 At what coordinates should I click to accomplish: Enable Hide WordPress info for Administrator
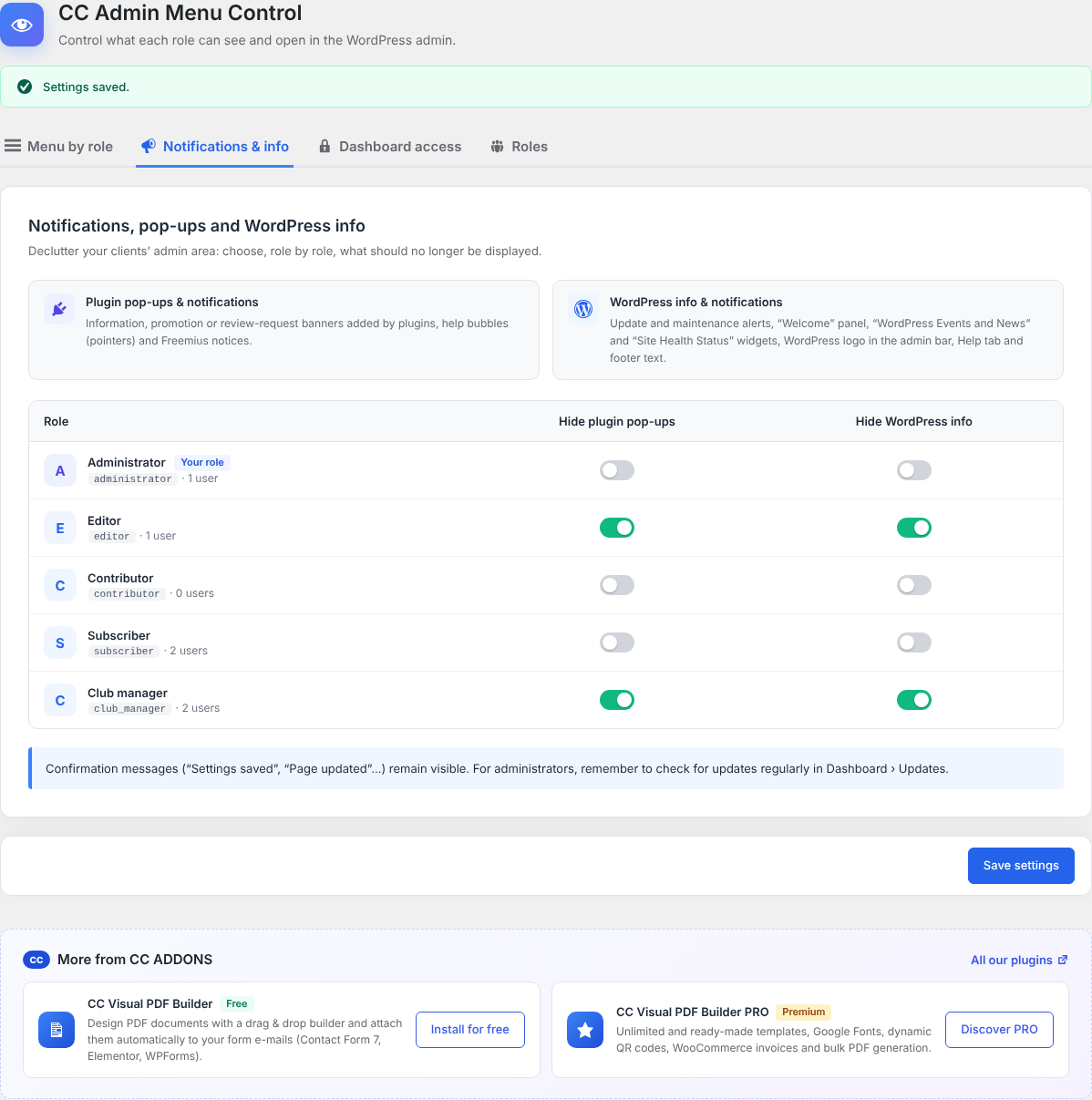pos(914,470)
